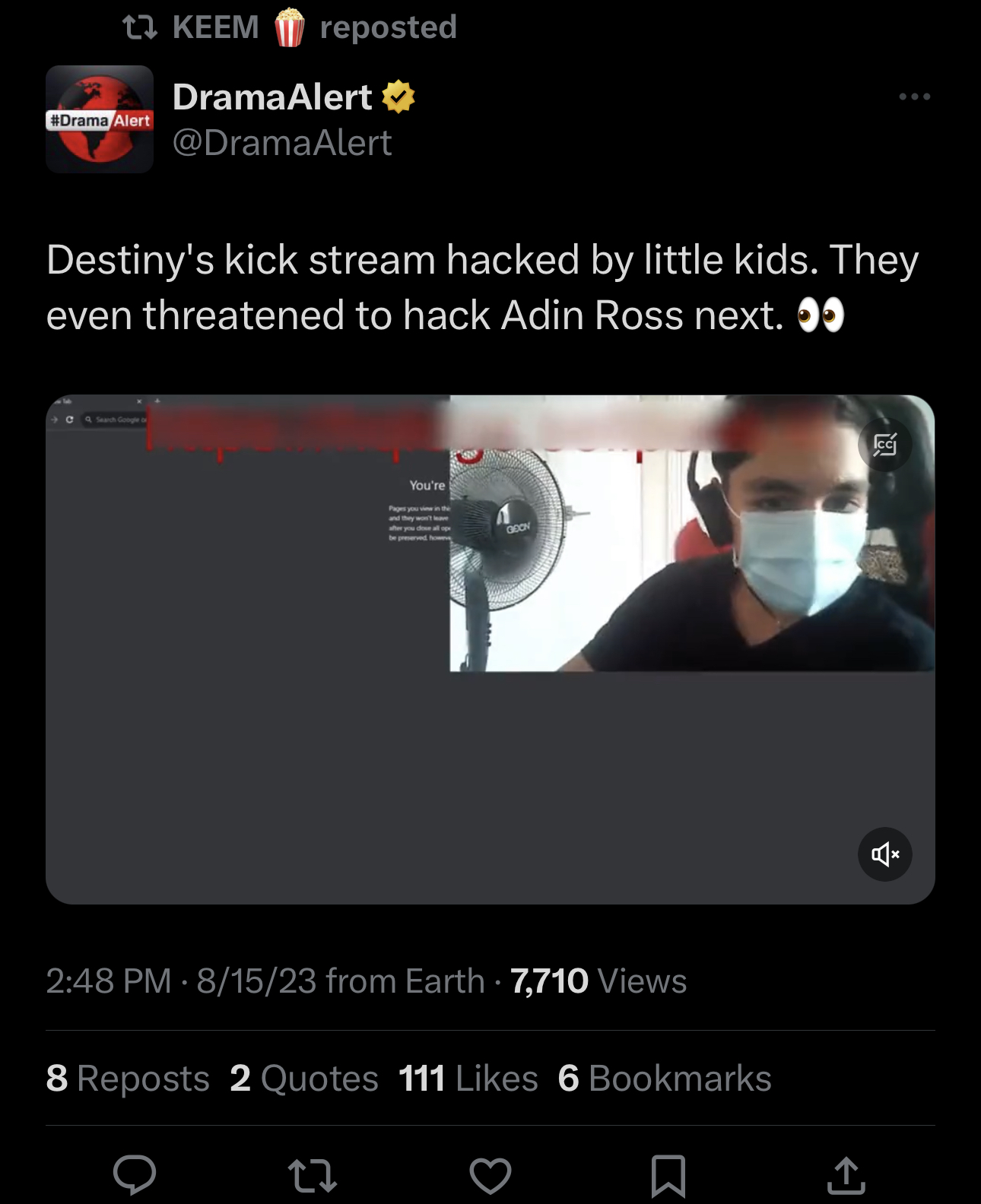Open the 6 Bookmarks count
This screenshot has width=981, height=1204.
(665, 1078)
